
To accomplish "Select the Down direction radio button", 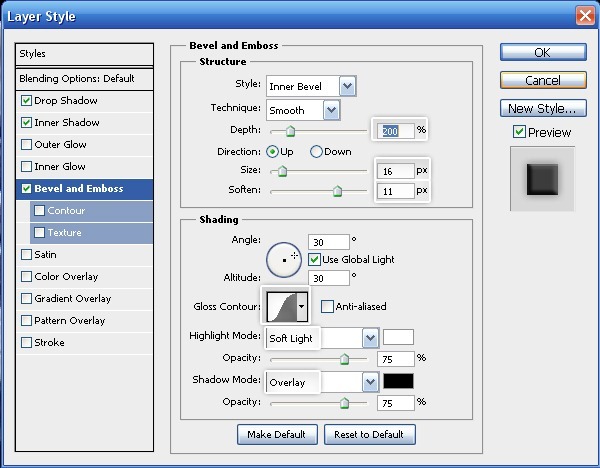I will point(317,152).
